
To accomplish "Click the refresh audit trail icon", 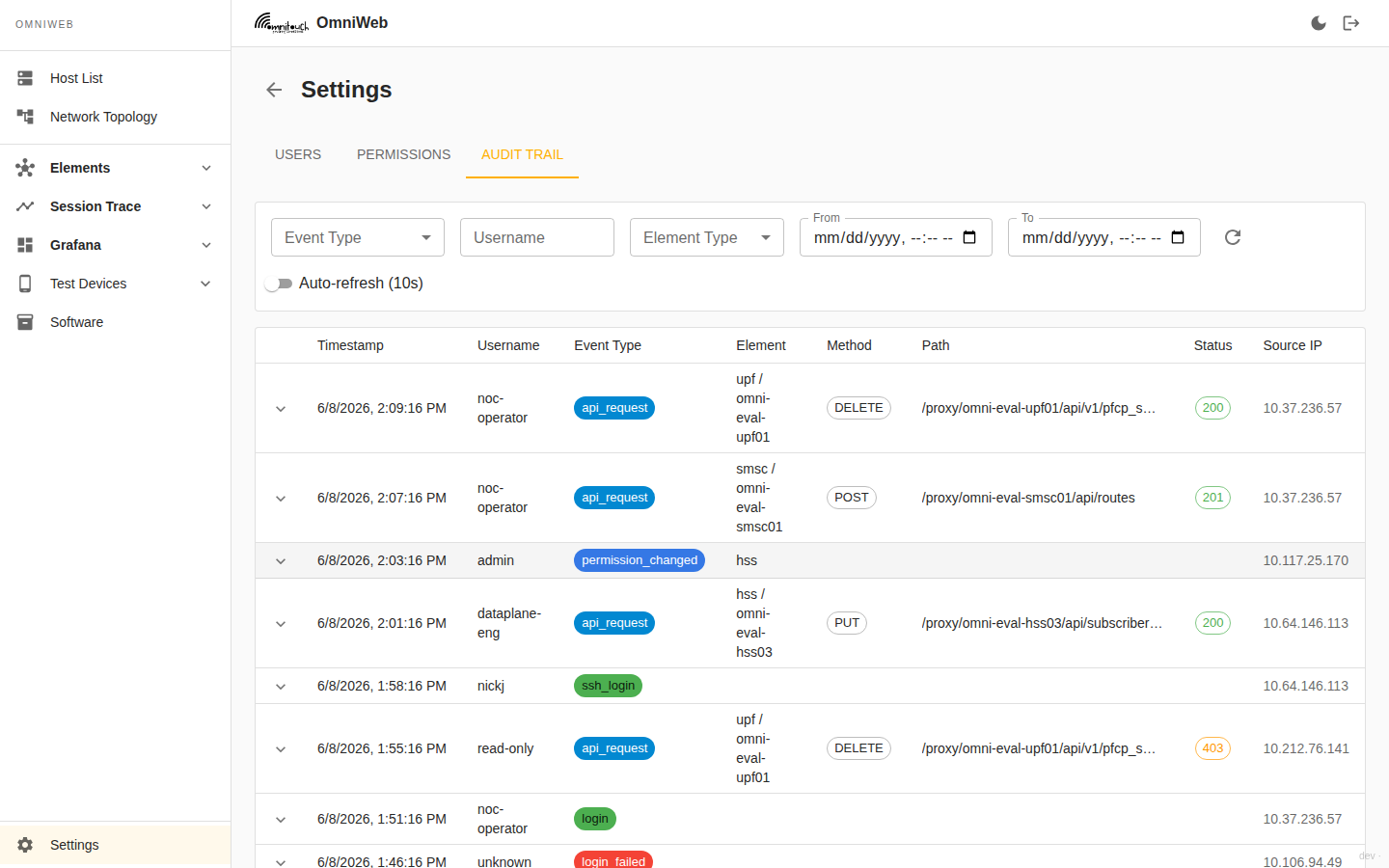I will [1233, 237].
